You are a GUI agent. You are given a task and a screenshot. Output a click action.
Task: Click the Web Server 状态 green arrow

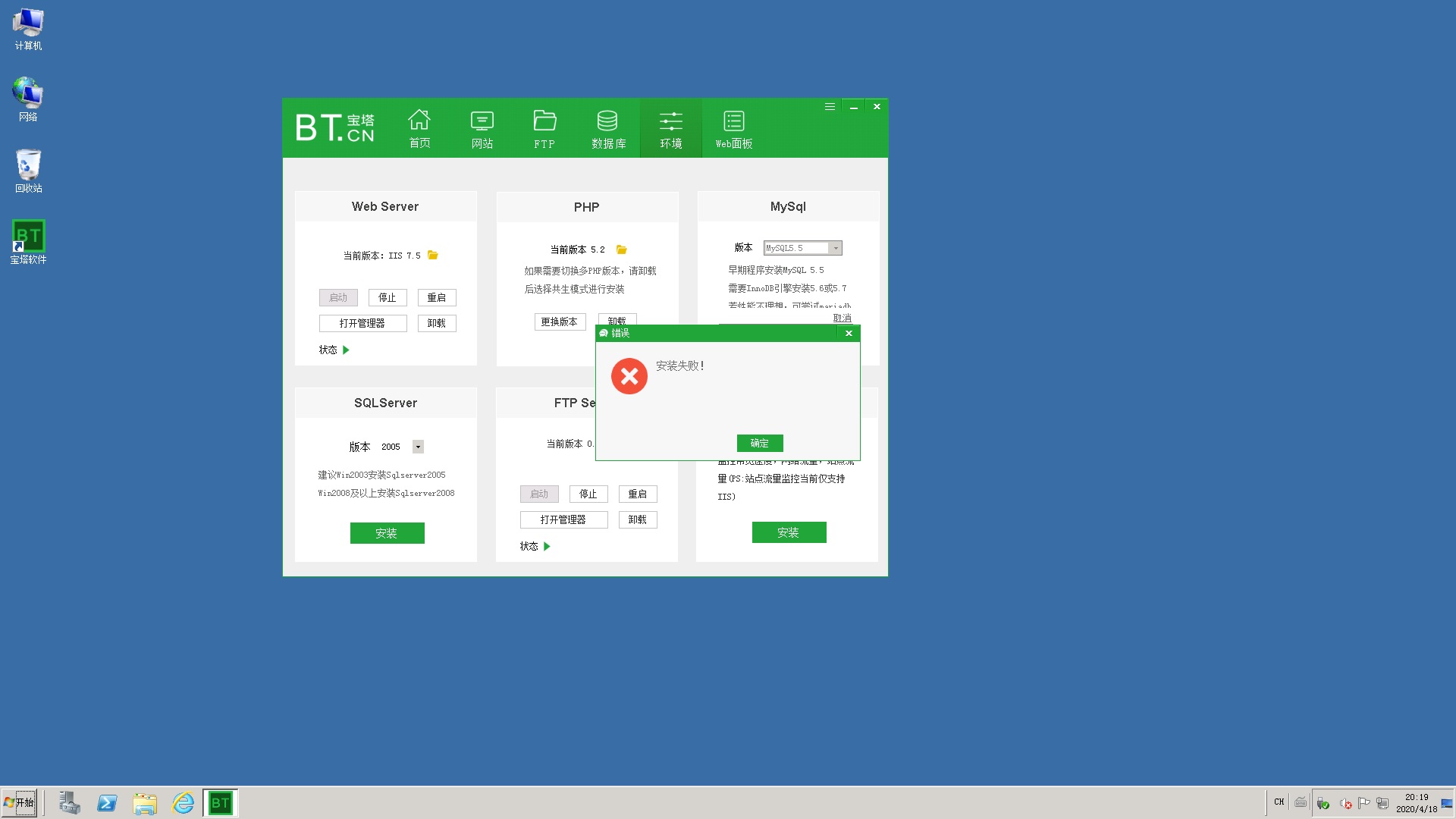coord(346,350)
